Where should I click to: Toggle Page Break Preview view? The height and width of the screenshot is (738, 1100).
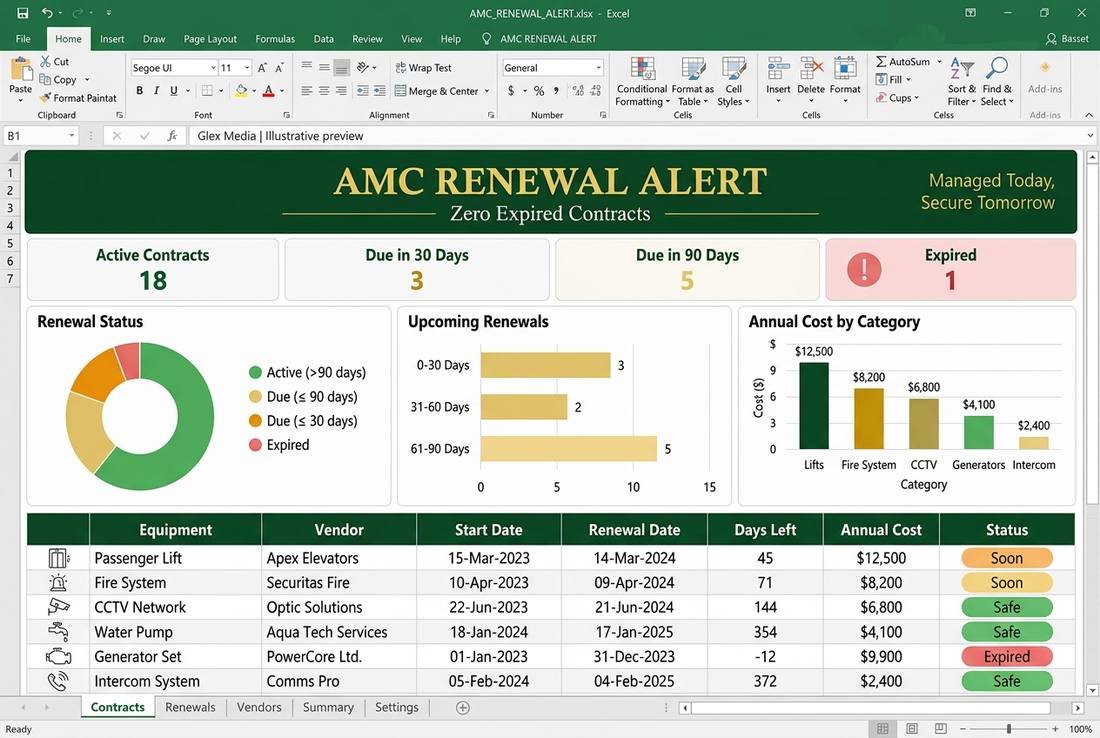941,729
